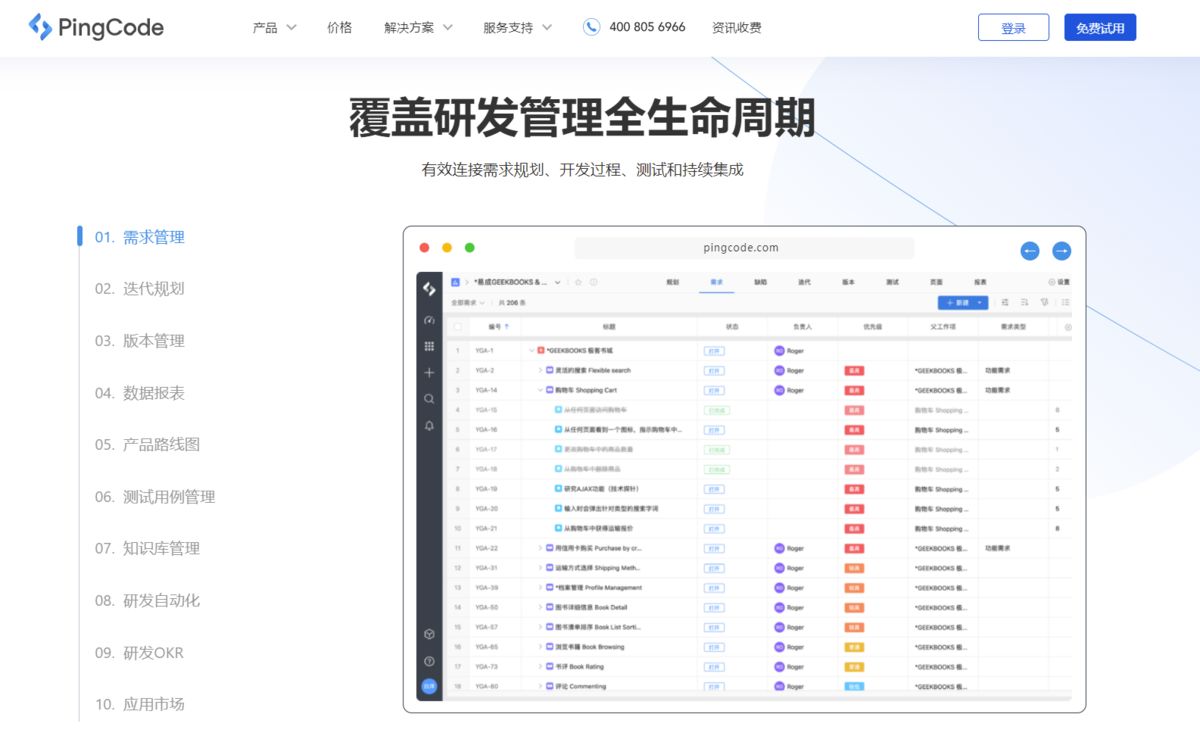
Task: Click the 登录 button
Action: (1013, 28)
